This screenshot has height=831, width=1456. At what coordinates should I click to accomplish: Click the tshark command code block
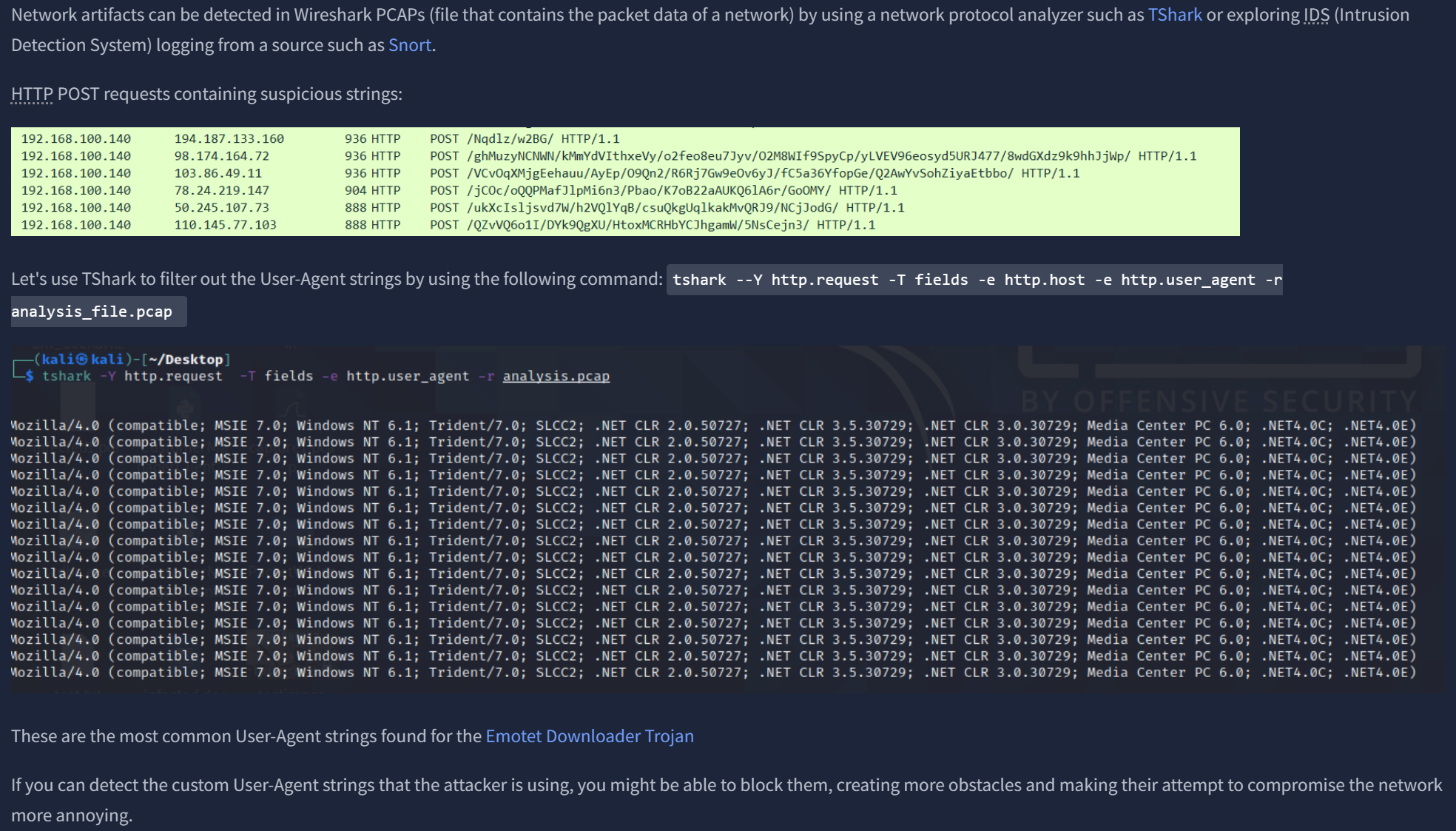pos(974,280)
